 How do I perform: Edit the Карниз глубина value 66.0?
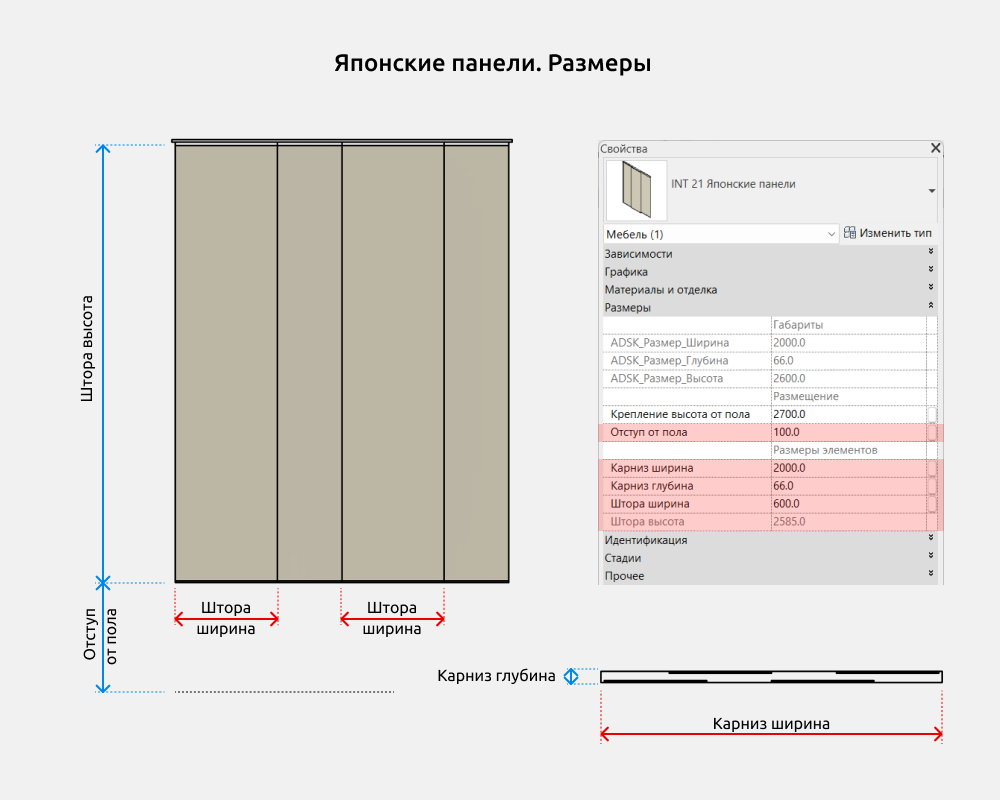(848, 485)
